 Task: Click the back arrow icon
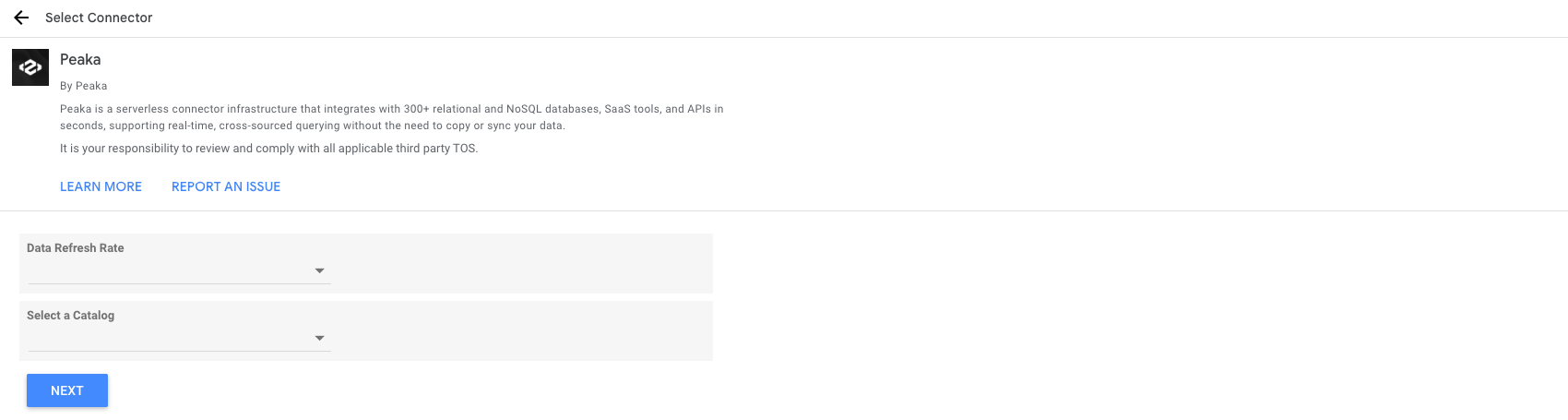tap(21, 18)
